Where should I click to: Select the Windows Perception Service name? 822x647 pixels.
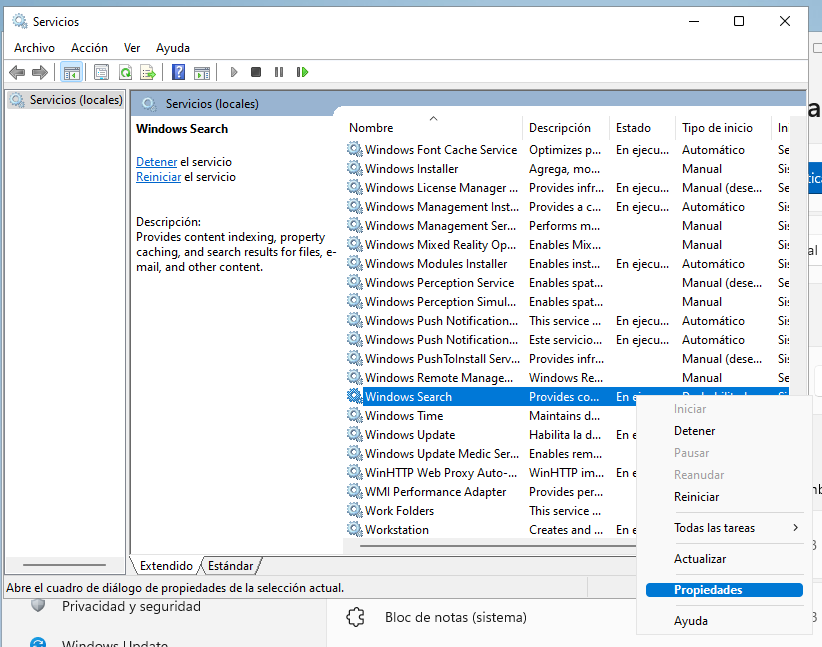pos(439,283)
